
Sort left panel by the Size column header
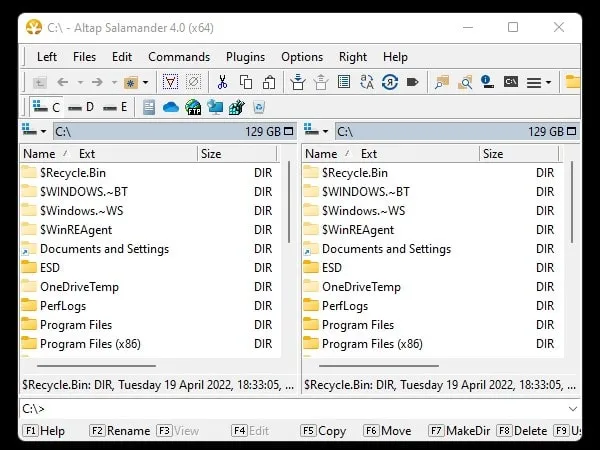[237, 154]
